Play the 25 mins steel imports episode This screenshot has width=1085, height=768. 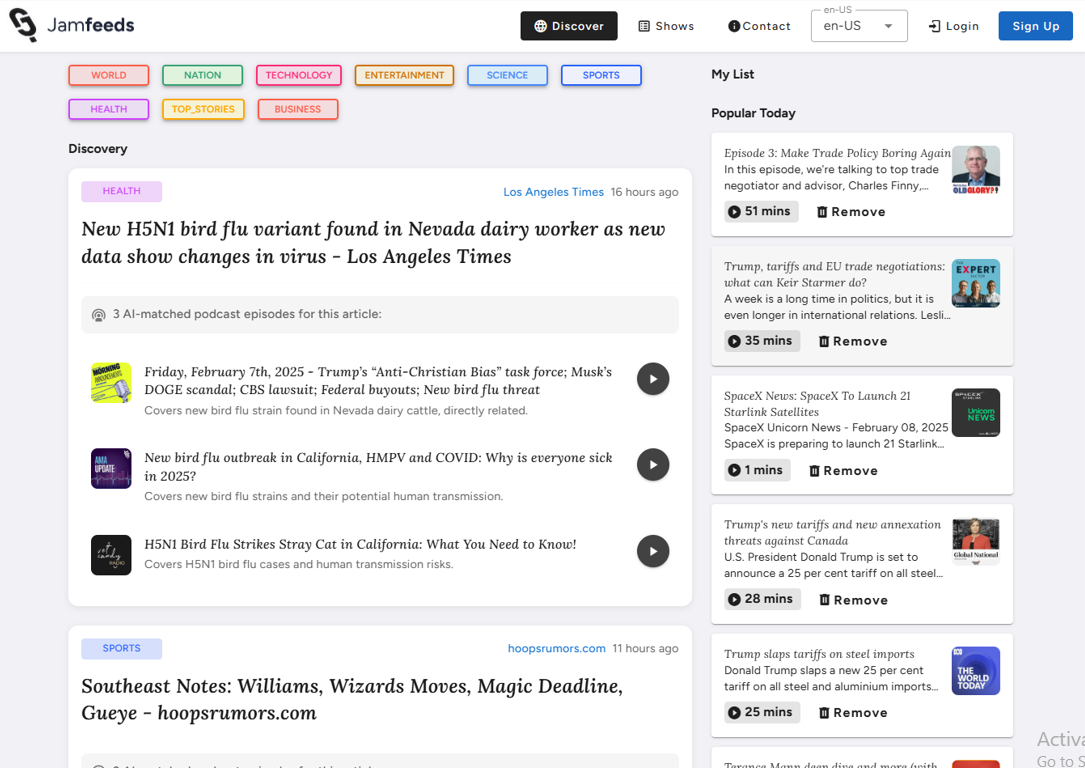(762, 712)
